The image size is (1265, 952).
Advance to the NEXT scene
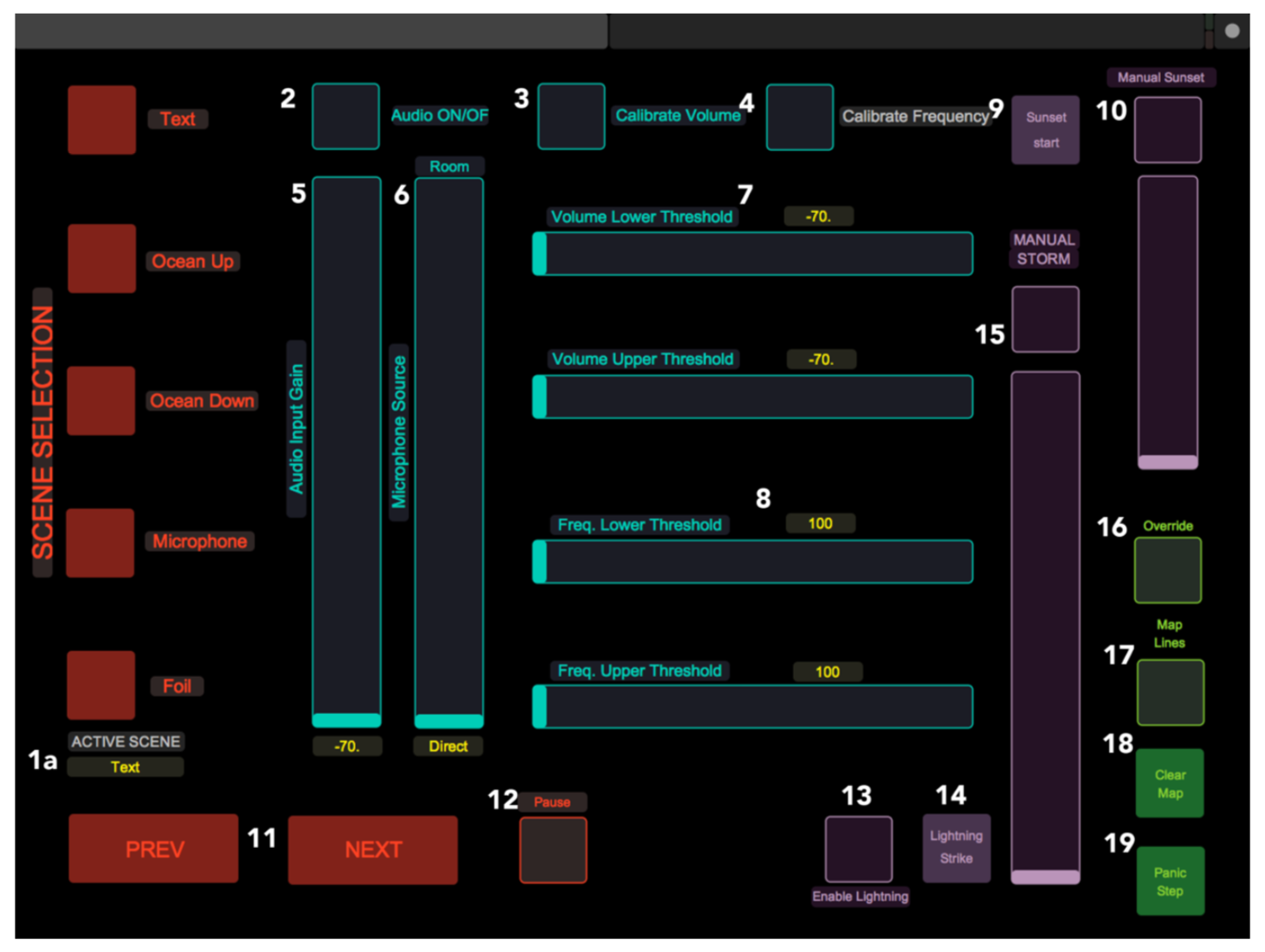click(373, 850)
